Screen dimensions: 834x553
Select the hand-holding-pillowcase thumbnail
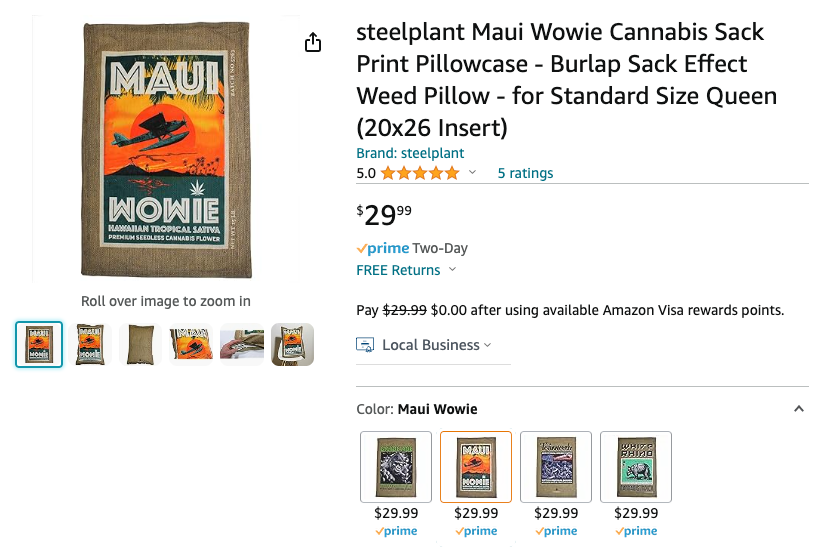pyautogui.click(x=242, y=345)
